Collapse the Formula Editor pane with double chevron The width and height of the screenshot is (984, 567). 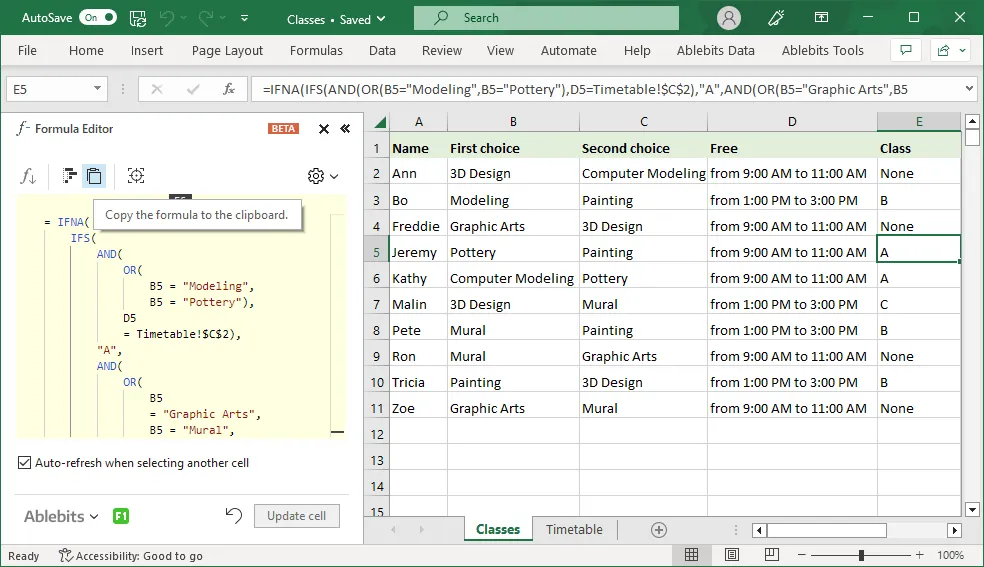(345, 129)
